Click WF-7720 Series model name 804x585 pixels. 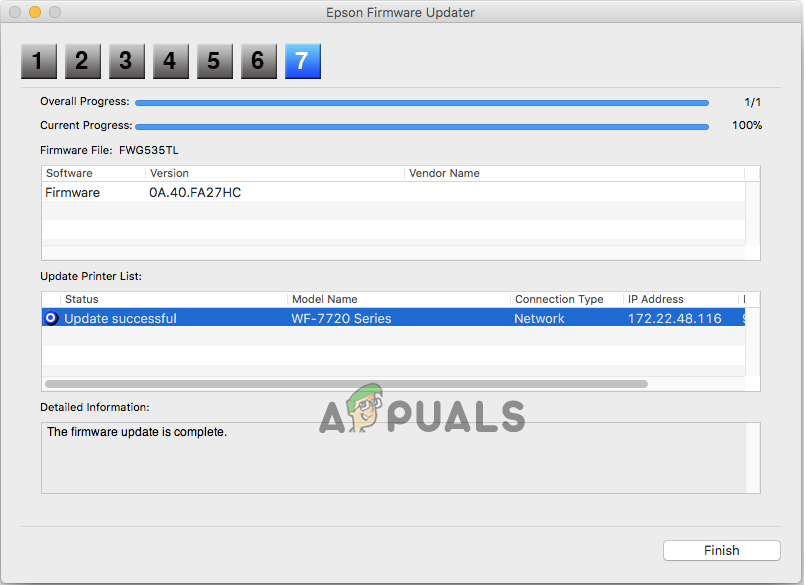pos(341,318)
